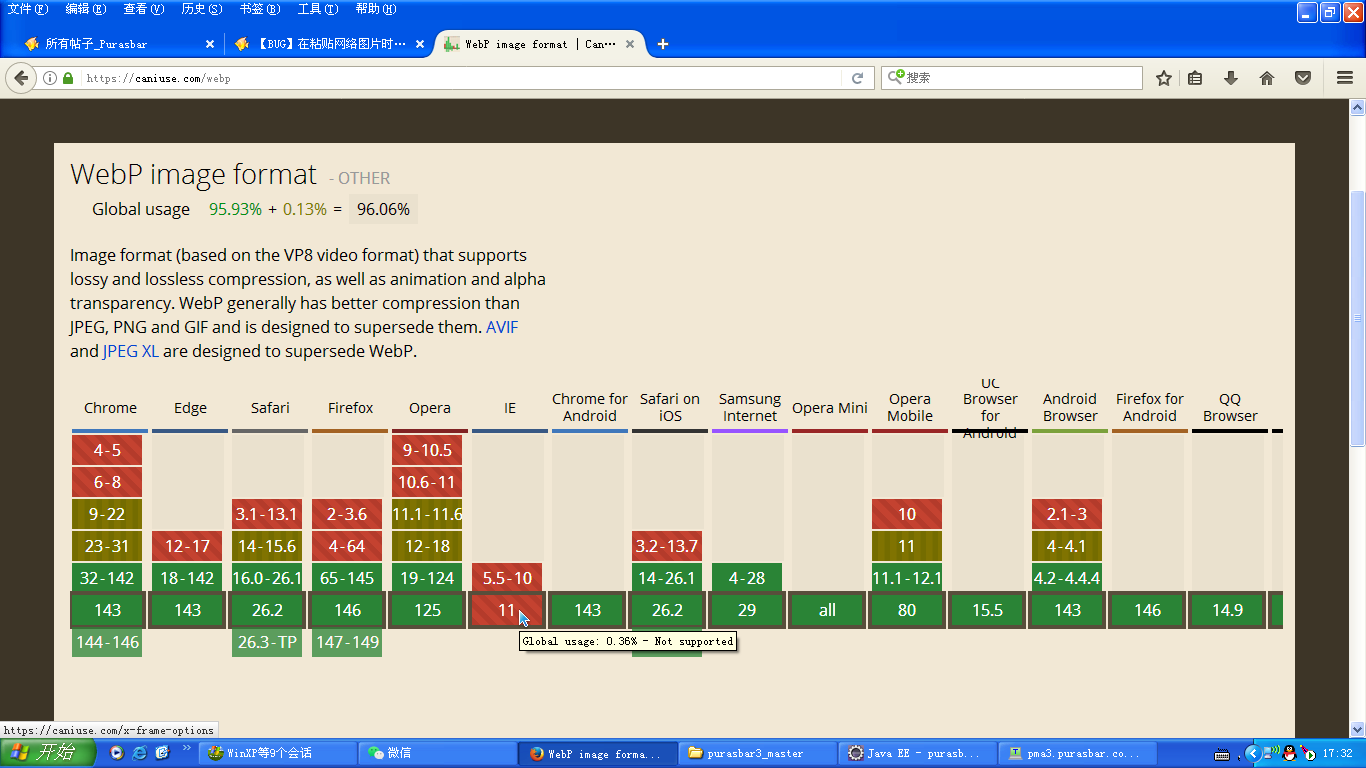Viewport: 1366px width, 768px height.
Task: Open a new tab with the plus button
Action: pyautogui.click(x=662, y=44)
